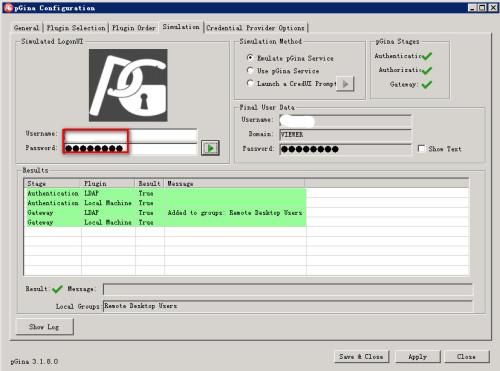Click the Launch CredUI Prompt arrow button
The image size is (500, 371).
pyautogui.click(x=345, y=84)
